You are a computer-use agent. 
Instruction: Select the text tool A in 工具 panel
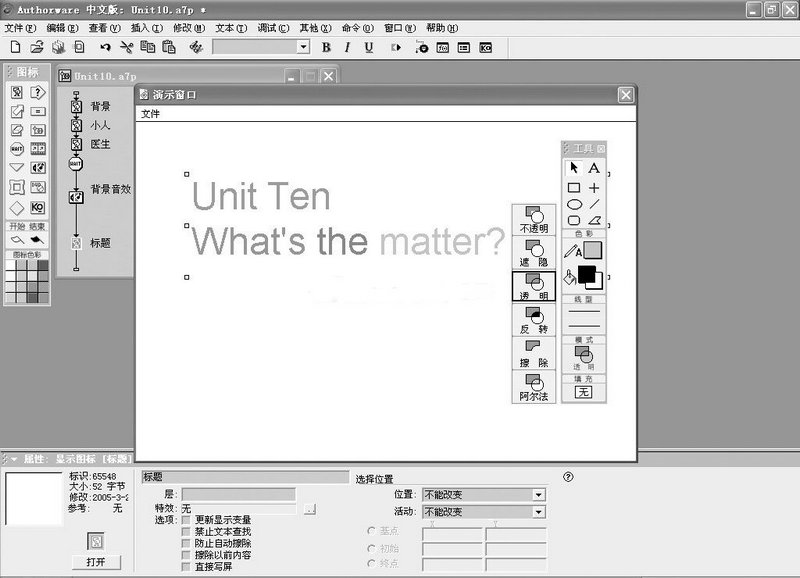tap(593, 168)
